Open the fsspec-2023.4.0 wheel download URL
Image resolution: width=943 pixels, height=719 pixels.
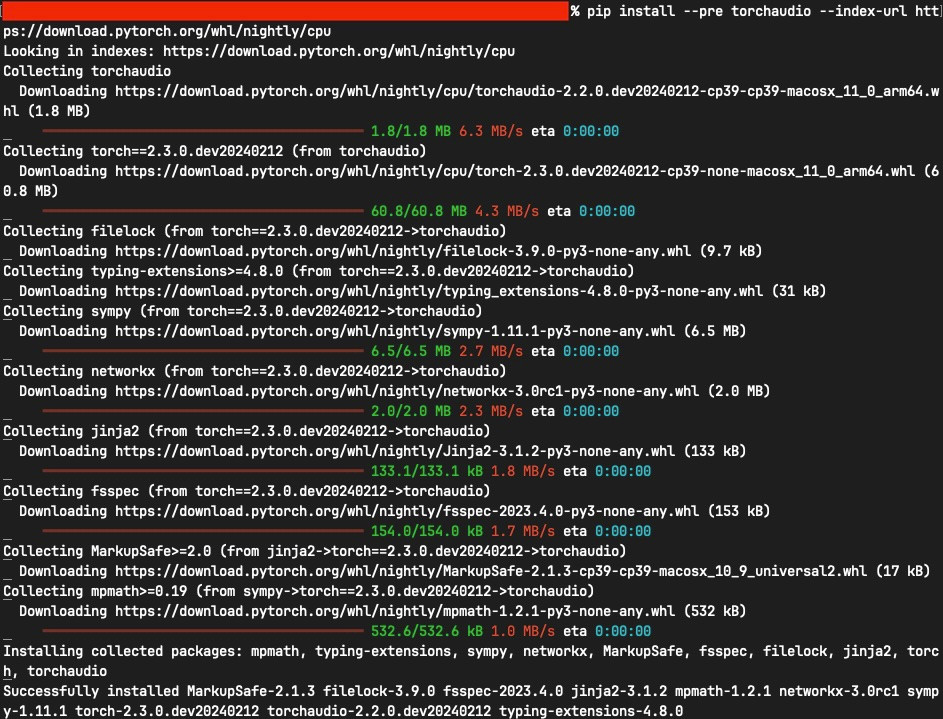pos(407,511)
